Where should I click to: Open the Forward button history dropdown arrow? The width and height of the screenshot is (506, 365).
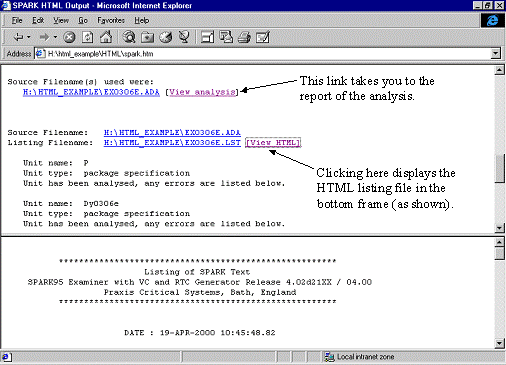[x=55, y=37]
